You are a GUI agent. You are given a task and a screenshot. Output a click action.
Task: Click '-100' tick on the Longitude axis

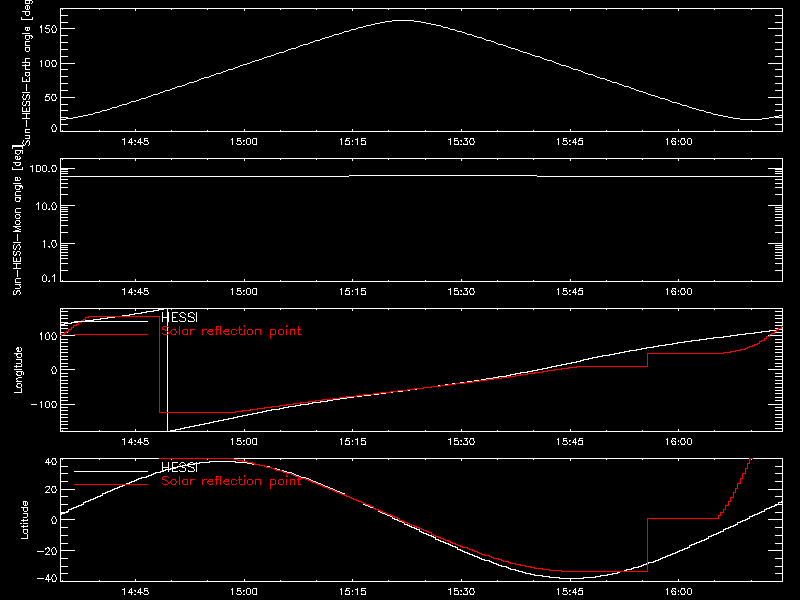coord(44,405)
